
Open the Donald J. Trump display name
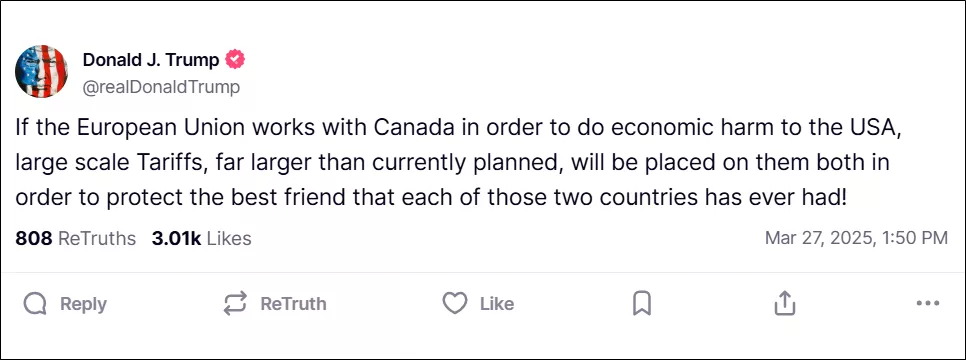click(x=151, y=60)
